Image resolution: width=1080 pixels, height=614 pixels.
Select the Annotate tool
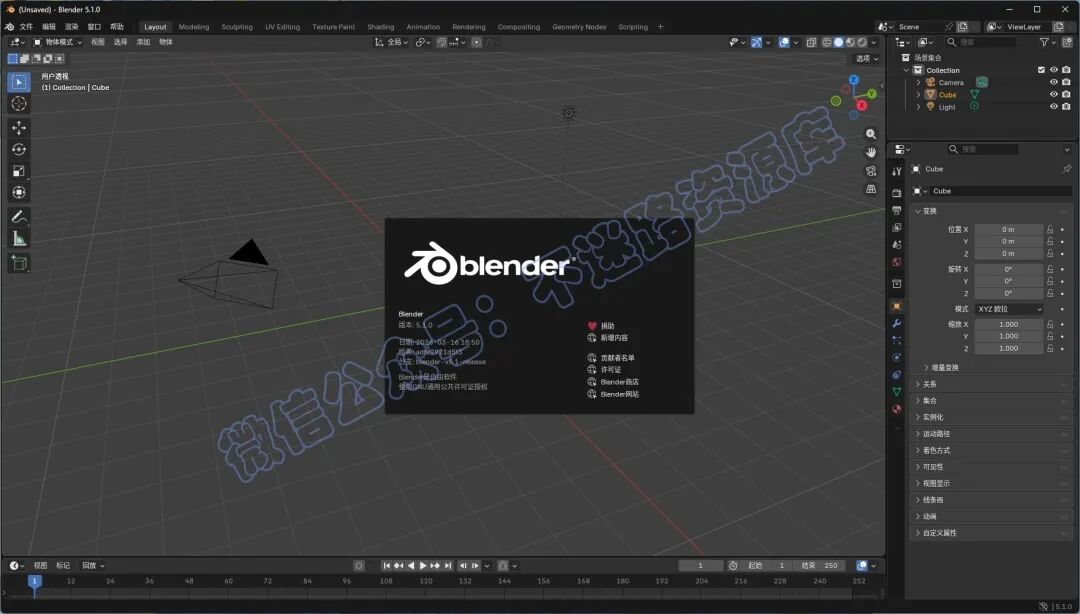coord(19,217)
